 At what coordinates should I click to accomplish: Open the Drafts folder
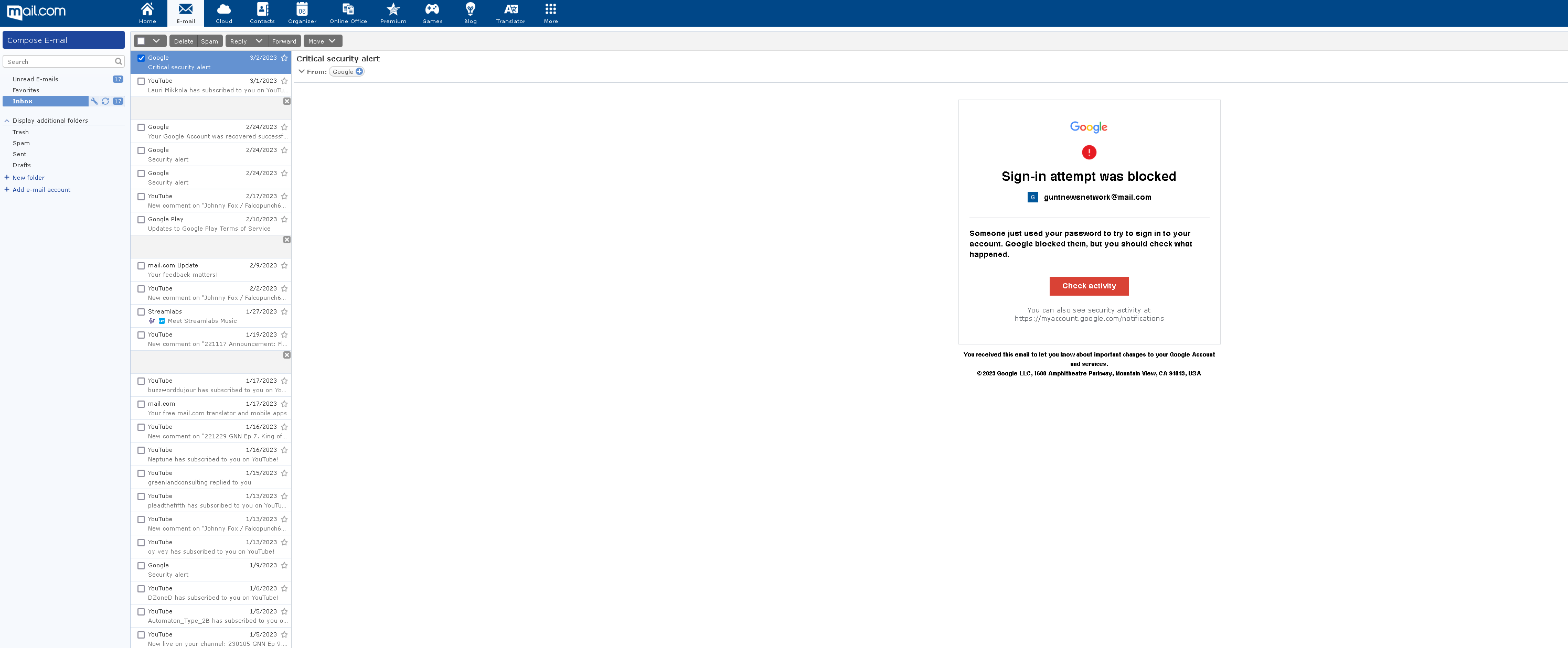coord(22,165)
